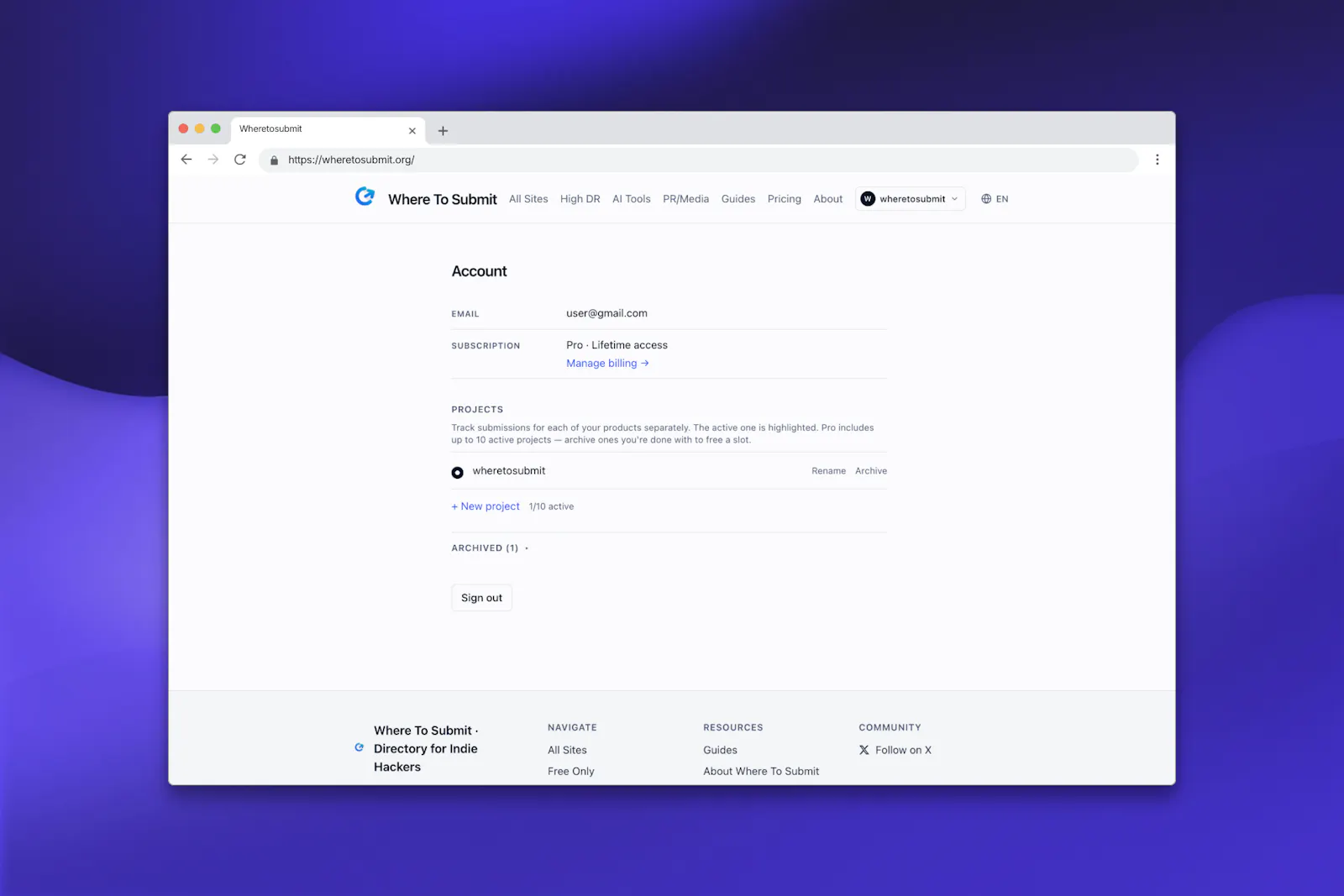Open the All Sites footer link
This screenshot has width=1344, height=896.
[x=567, y=750]
